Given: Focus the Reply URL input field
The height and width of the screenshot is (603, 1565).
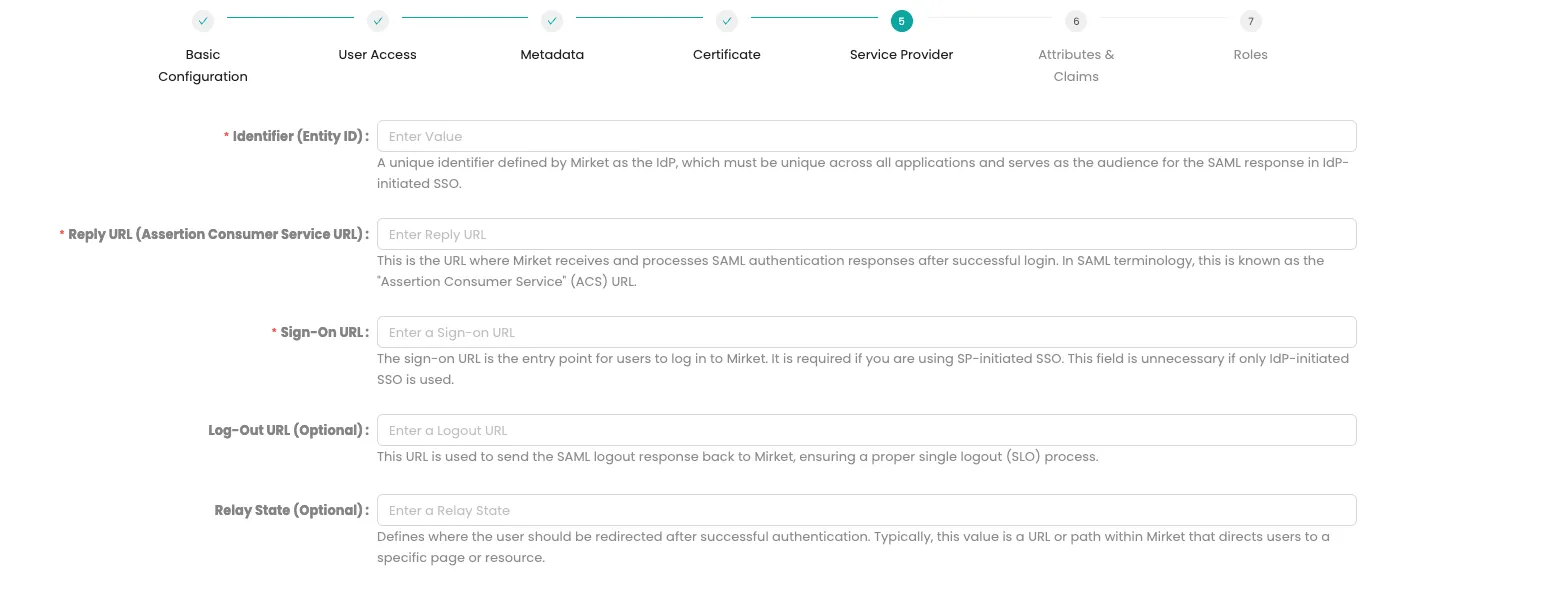Looking at the screenshot, I should [866, 234].
